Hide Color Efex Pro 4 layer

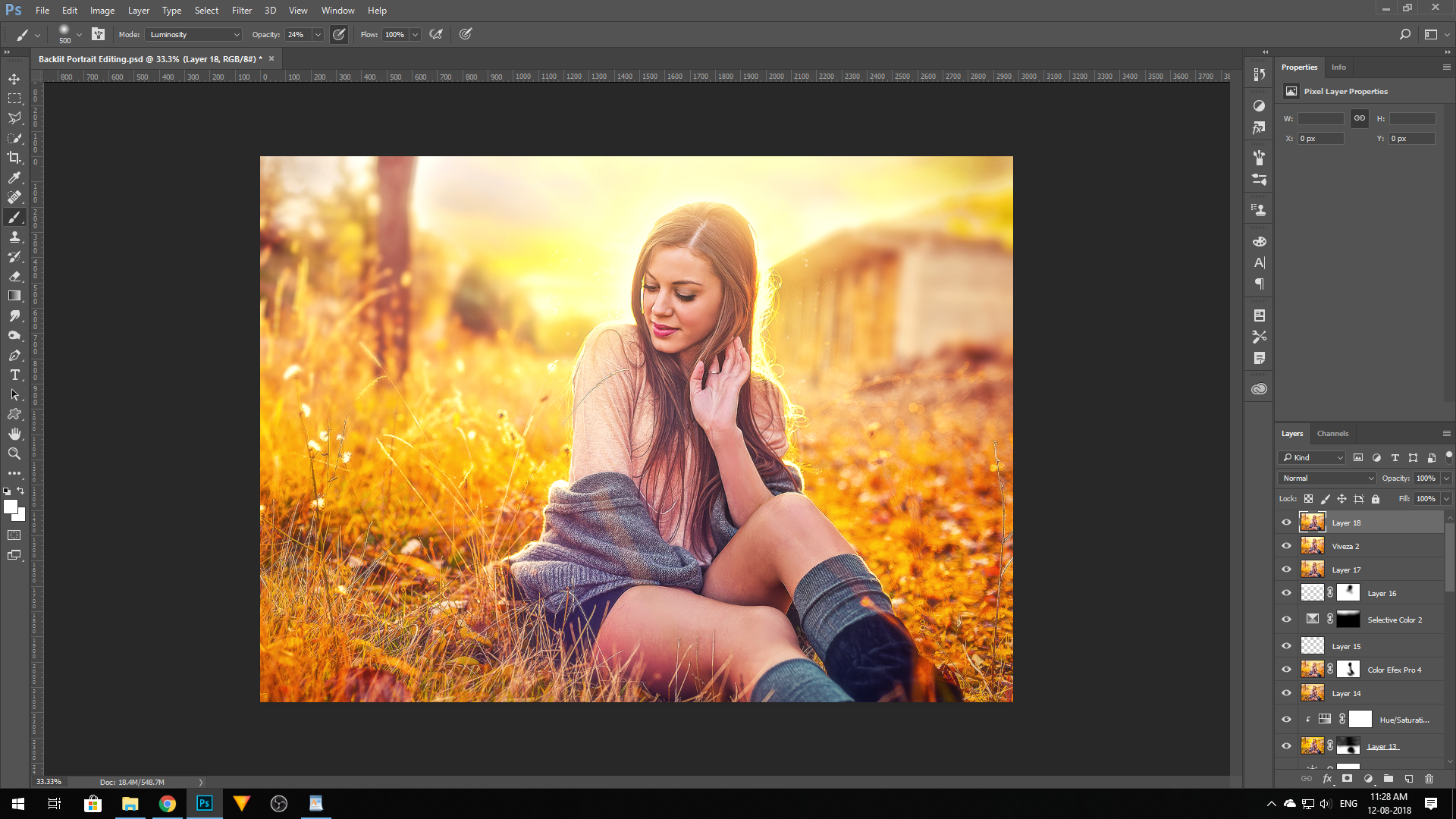(1286, 670)
